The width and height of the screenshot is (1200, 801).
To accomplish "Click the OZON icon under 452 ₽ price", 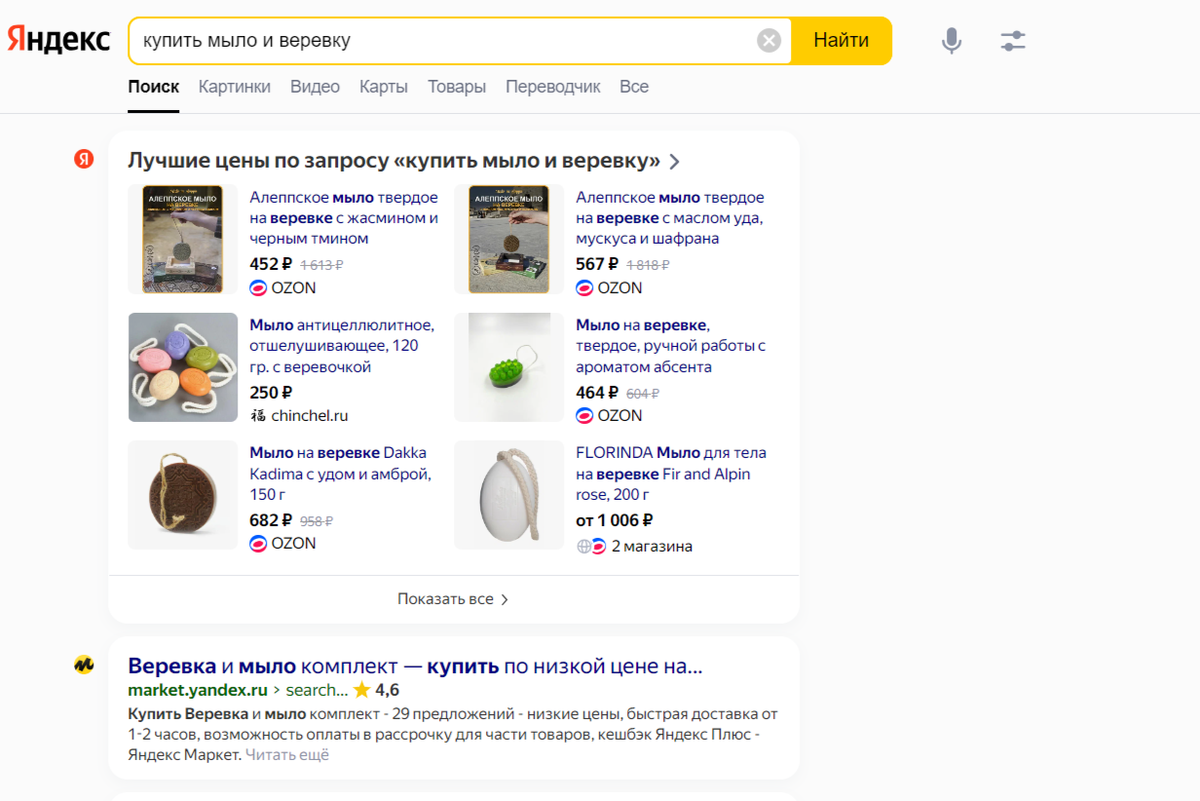I will [258, 288].
